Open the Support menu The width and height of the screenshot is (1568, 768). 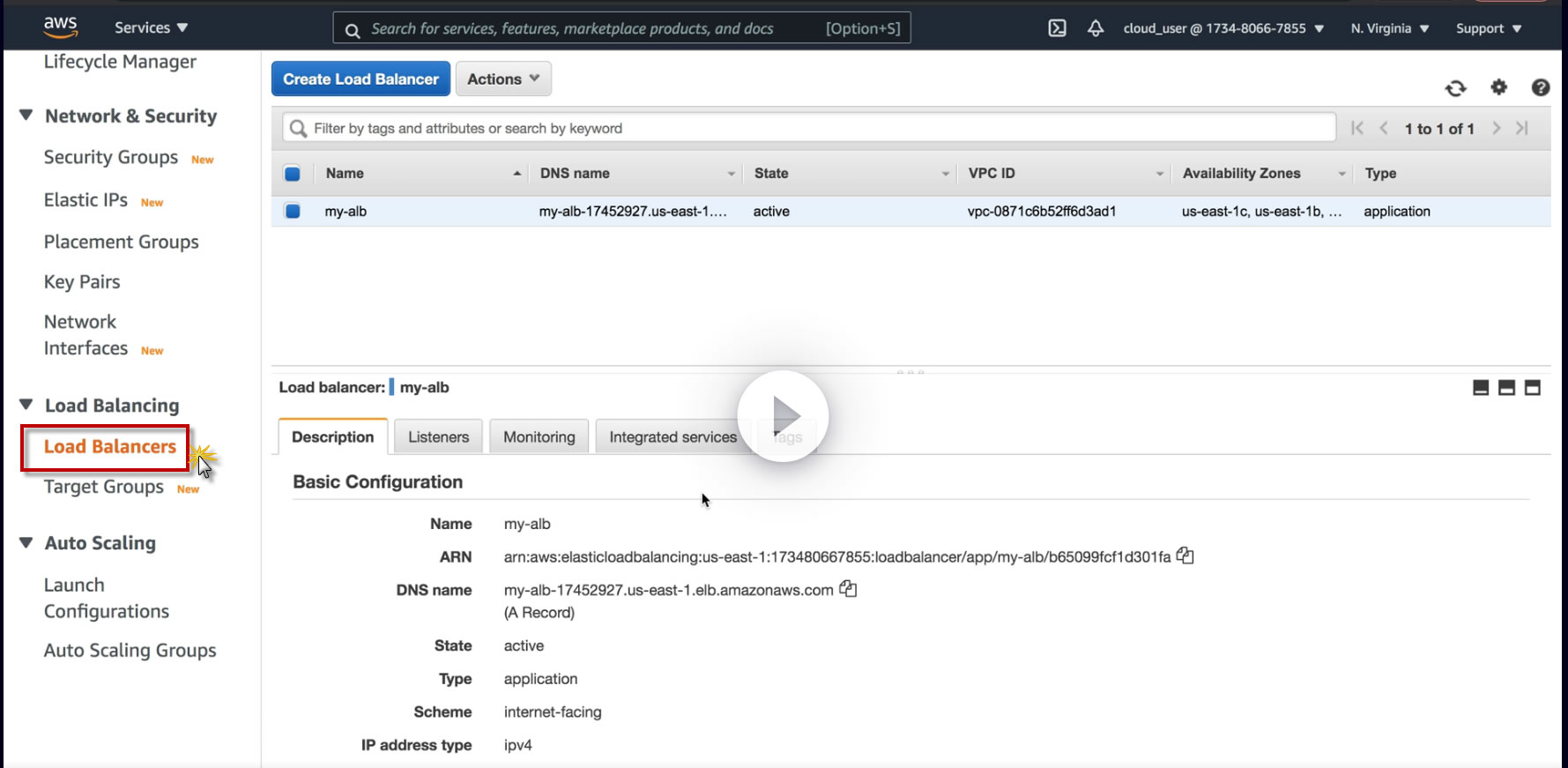(1489, 28)
